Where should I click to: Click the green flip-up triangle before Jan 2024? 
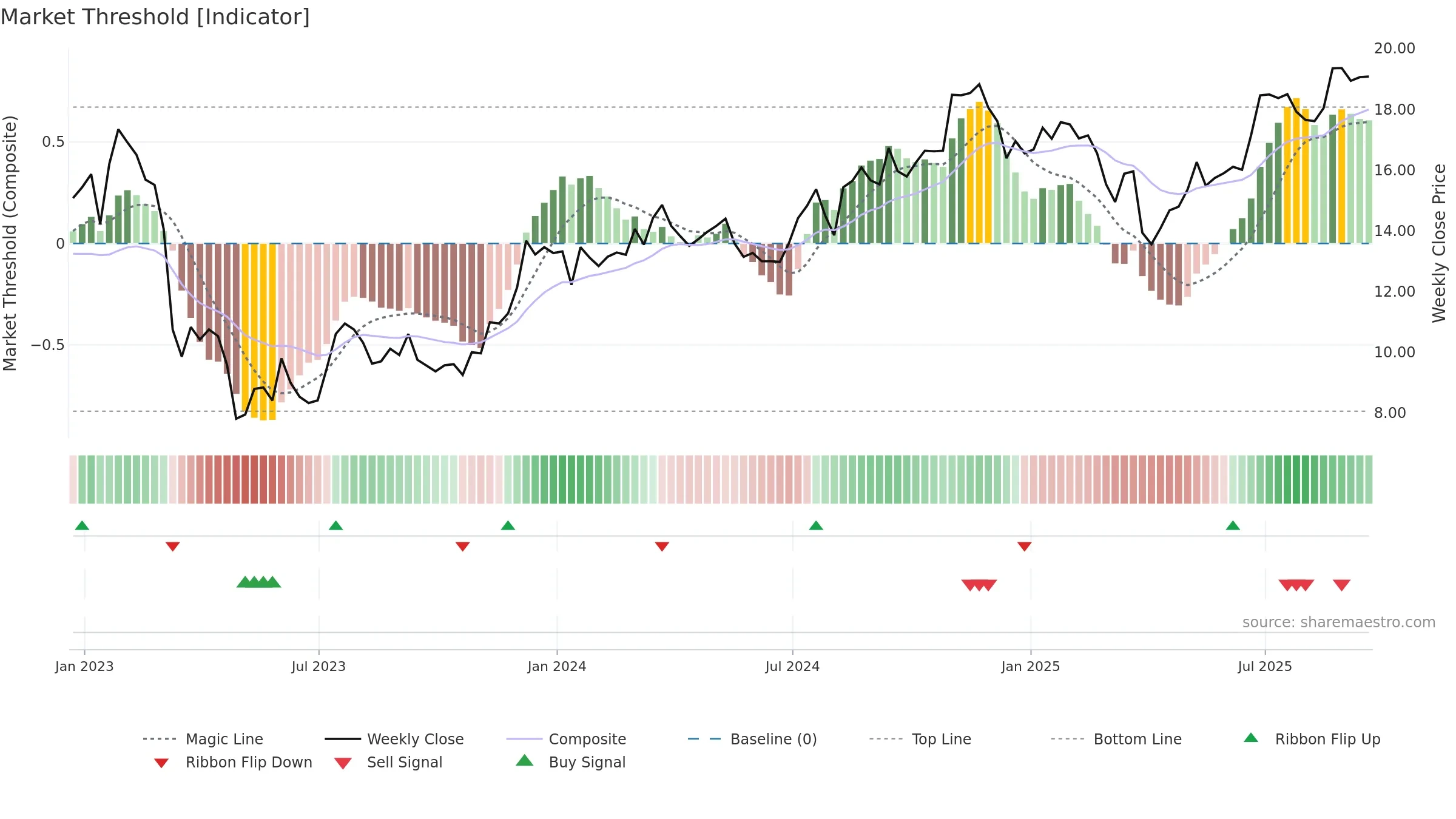(508, 525)
